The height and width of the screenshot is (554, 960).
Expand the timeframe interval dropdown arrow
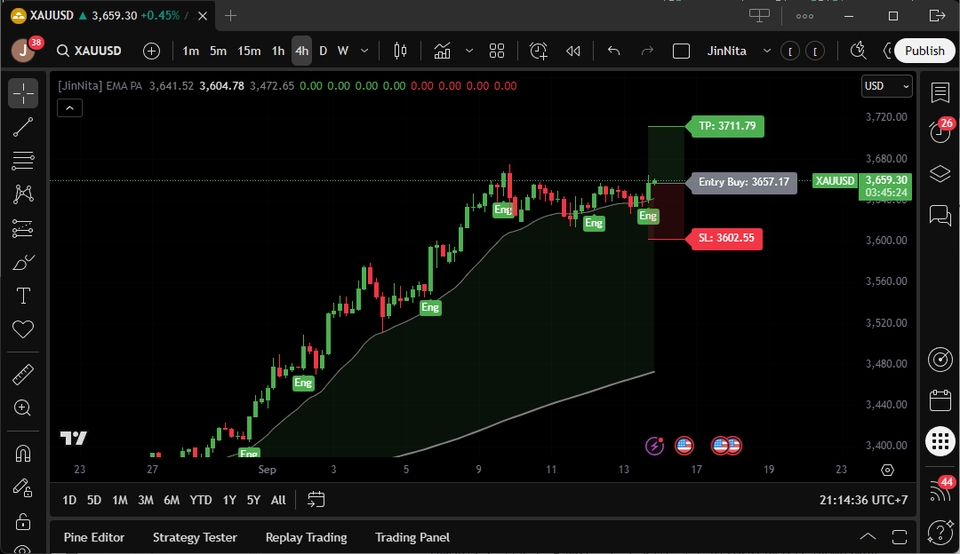[x=365, y=51]
